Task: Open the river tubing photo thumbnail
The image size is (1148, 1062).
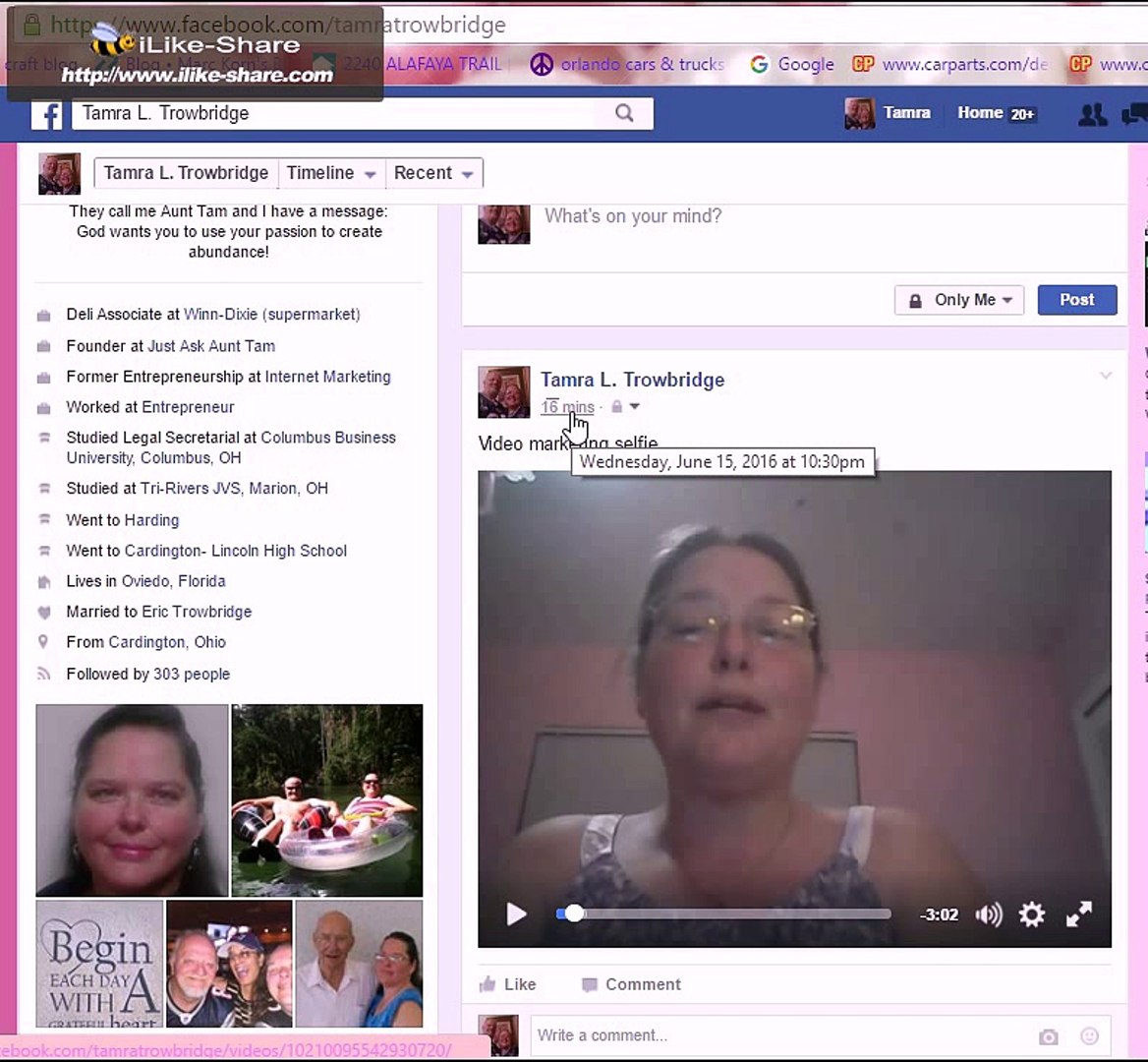Action: click(327, 800)
